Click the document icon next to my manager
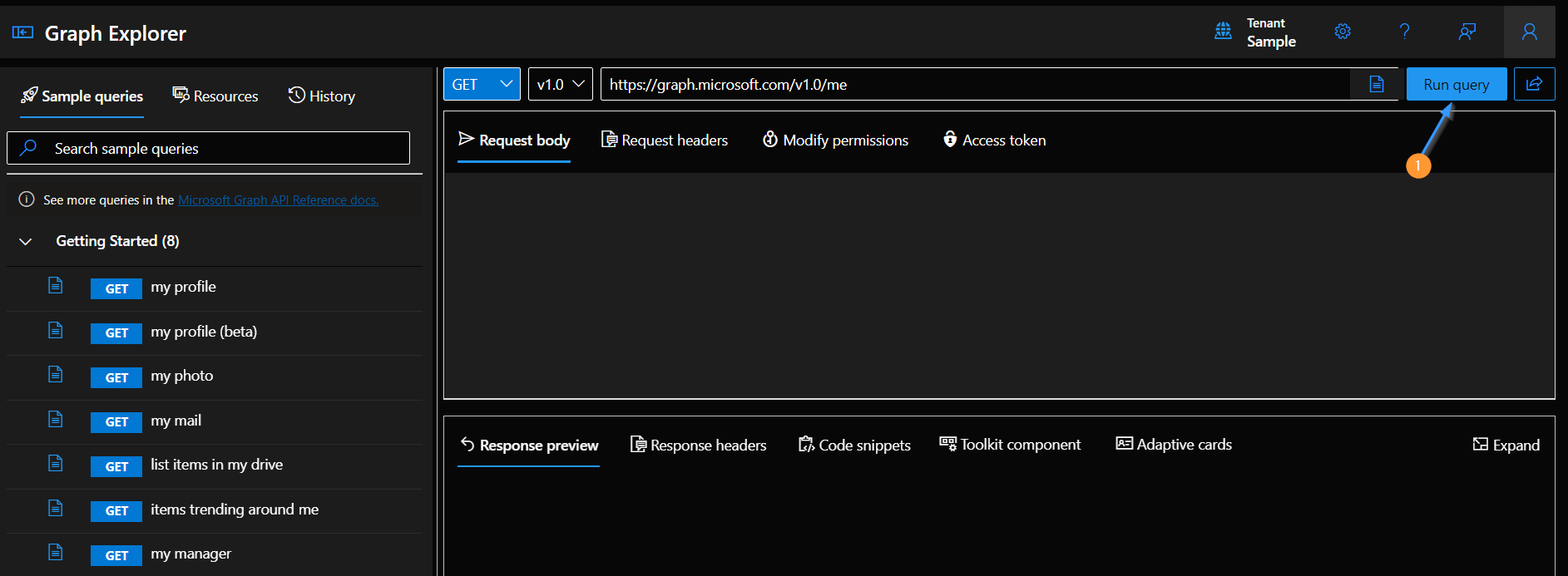The height and width of the screenshot is (576, 1568). [x=56, y=552]
